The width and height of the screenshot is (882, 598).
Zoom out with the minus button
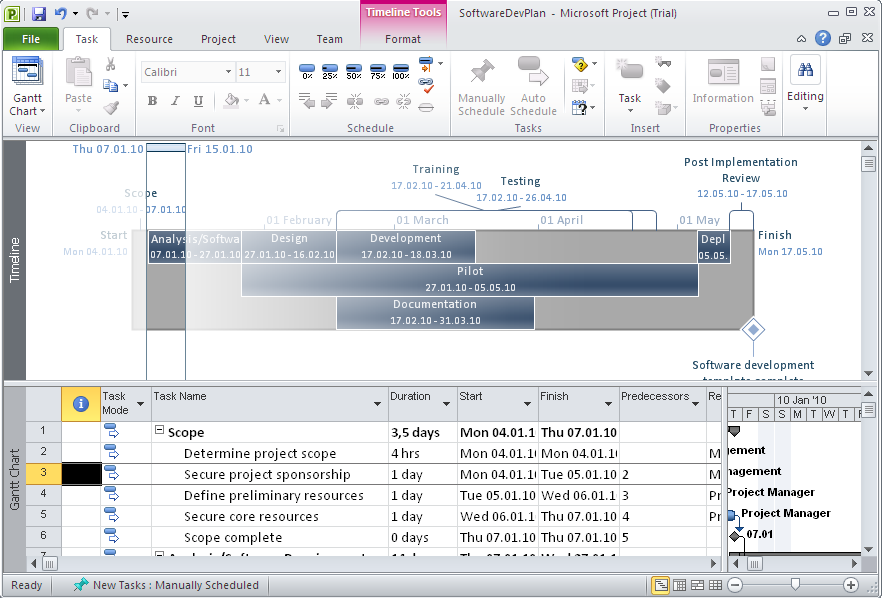click(x=735, y=584)
